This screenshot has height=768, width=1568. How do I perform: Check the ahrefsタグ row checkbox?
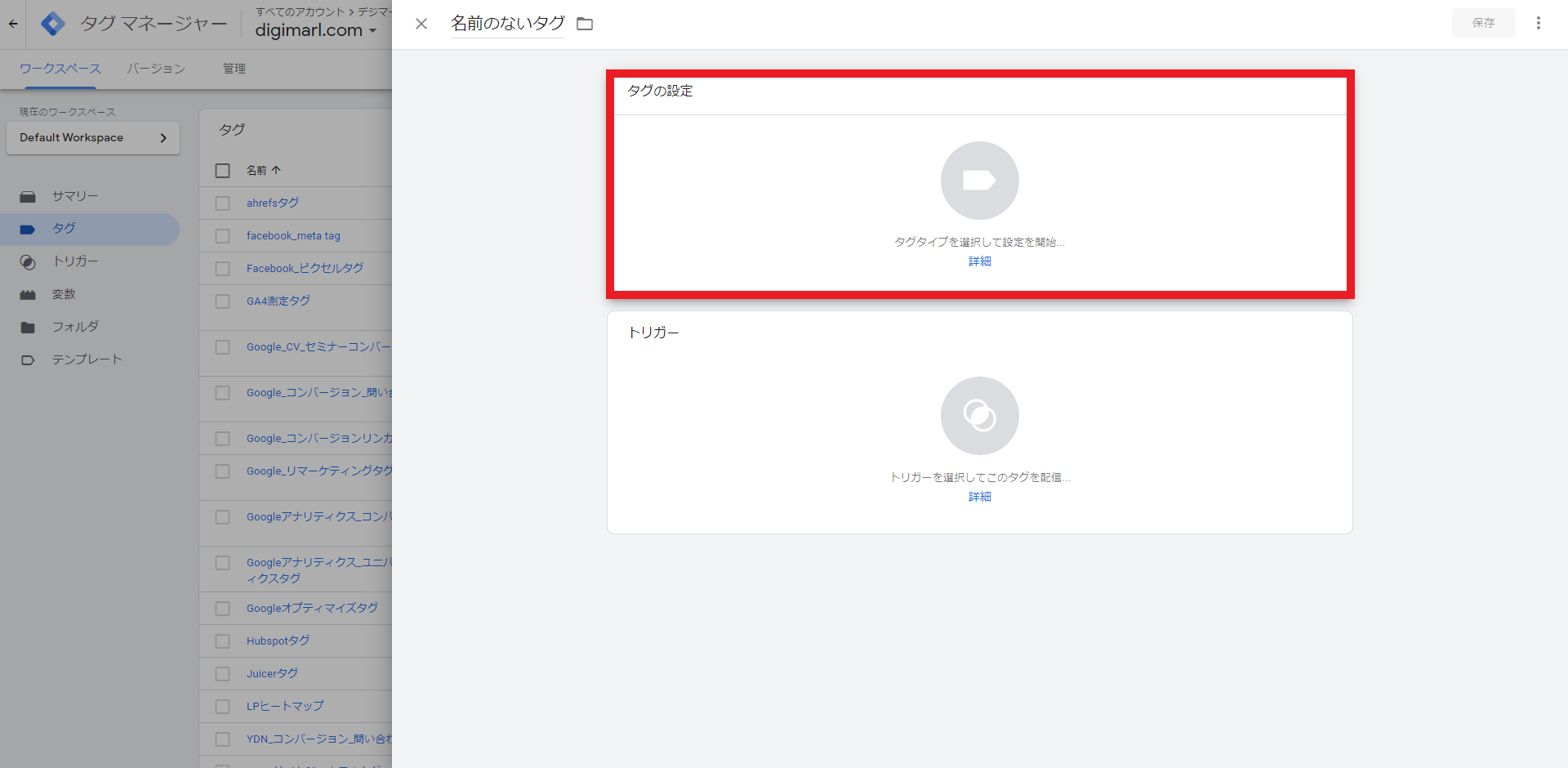click(x=222, y=203)
